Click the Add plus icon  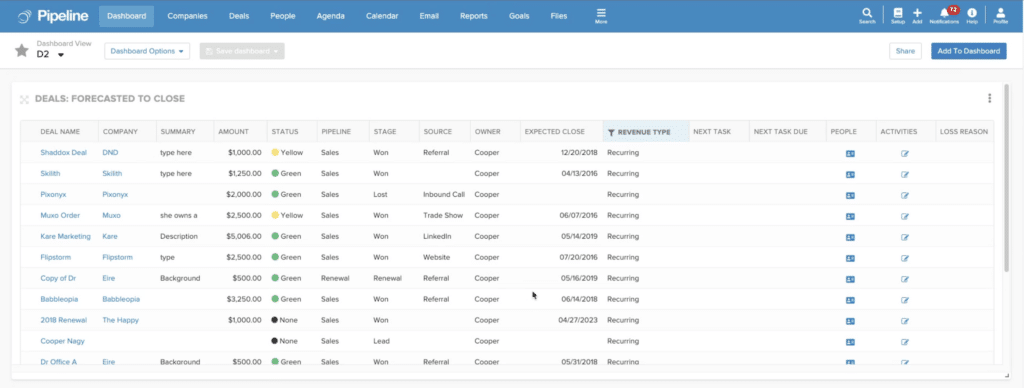coord(917,16)
